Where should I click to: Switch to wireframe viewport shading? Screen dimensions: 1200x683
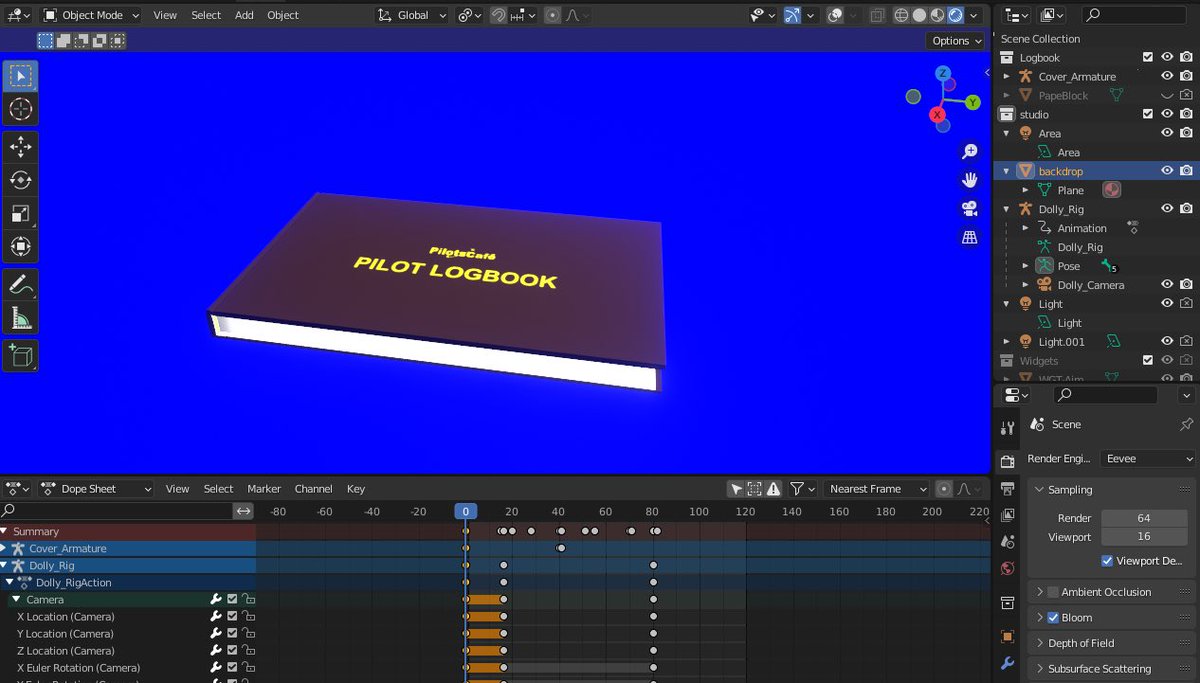tap(901, 15)
